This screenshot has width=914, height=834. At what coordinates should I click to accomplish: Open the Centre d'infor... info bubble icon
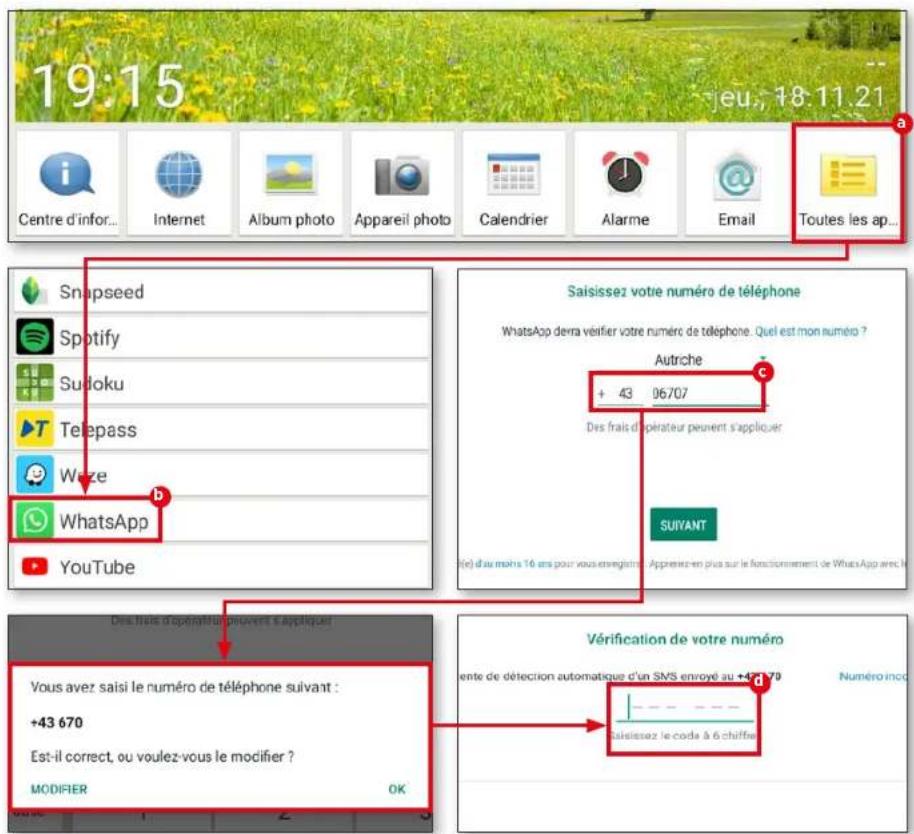click(x=67, y=173)
